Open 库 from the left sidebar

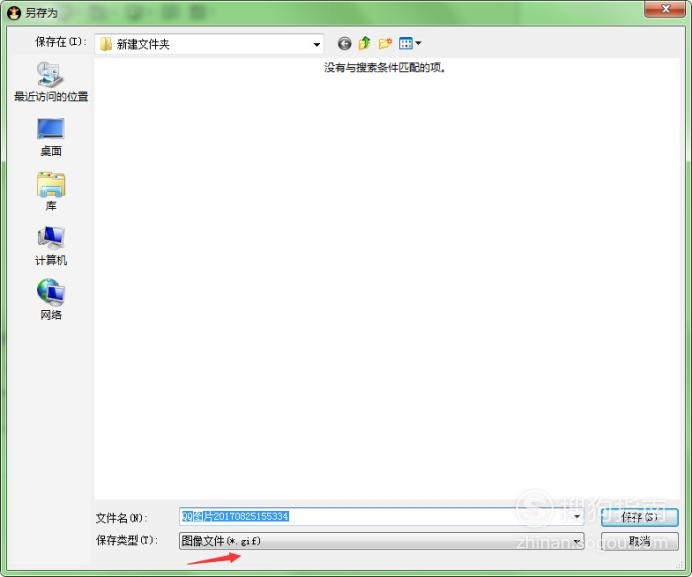[51, 191]
